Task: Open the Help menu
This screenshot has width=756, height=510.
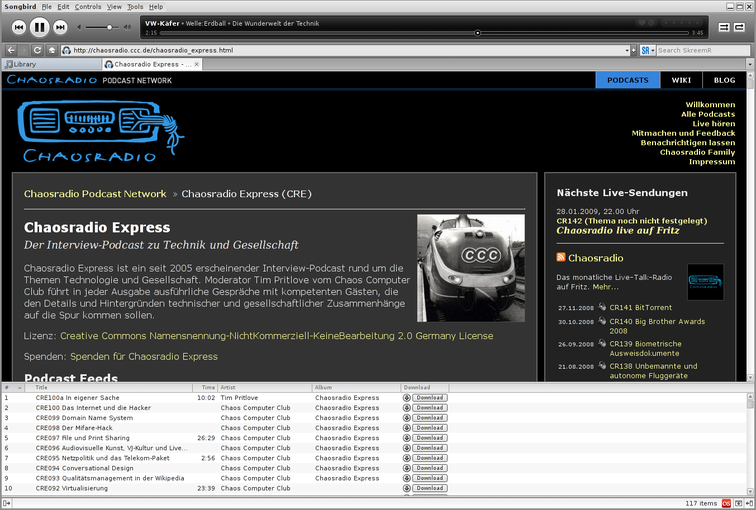Action: click(x=156, y=7)
